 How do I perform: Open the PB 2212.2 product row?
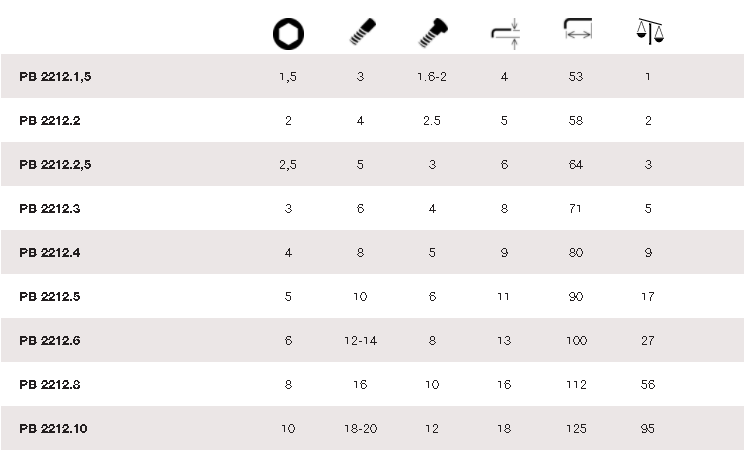(x=49, y=121)
